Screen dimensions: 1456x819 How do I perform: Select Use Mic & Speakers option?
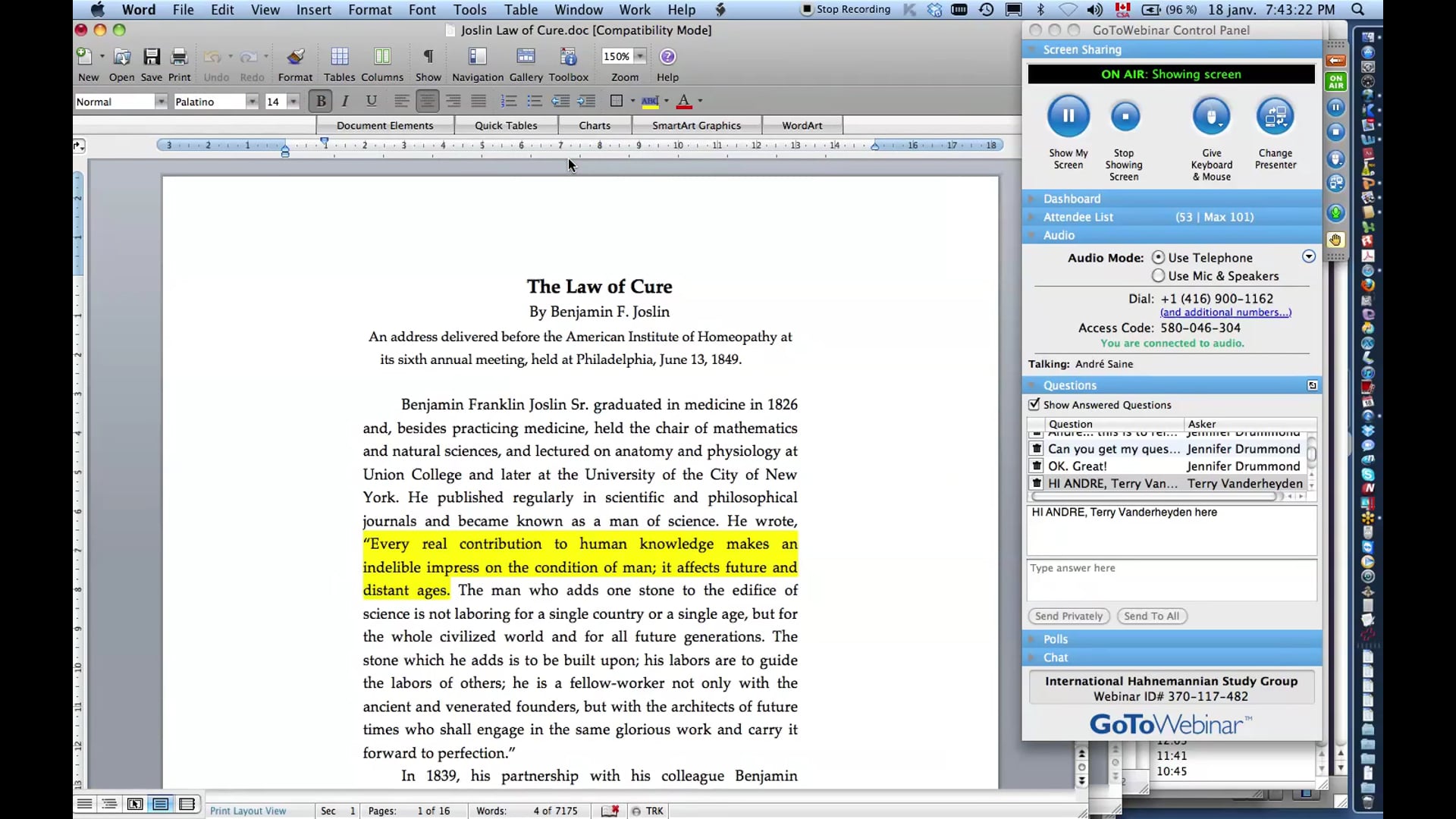tap(1158, 276)
